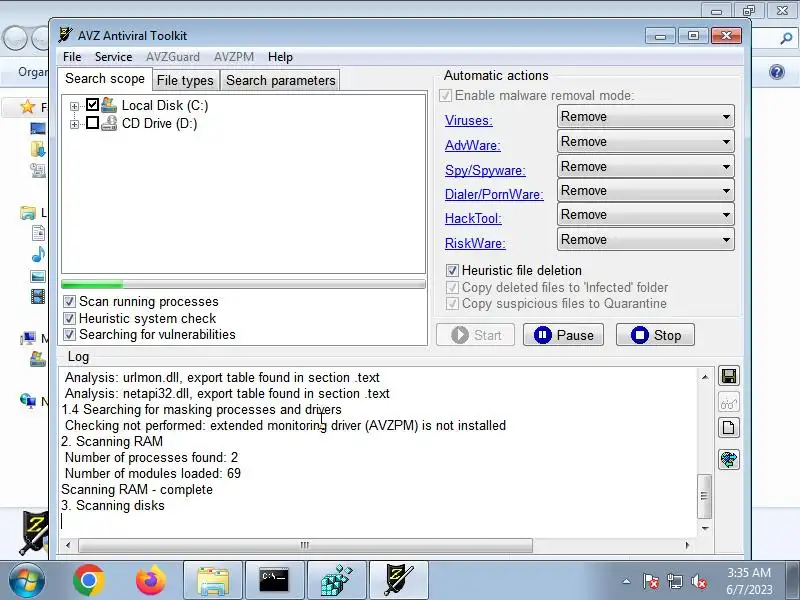
Task: Toggle Heuristic system check
Action: [x=69, y=318]
